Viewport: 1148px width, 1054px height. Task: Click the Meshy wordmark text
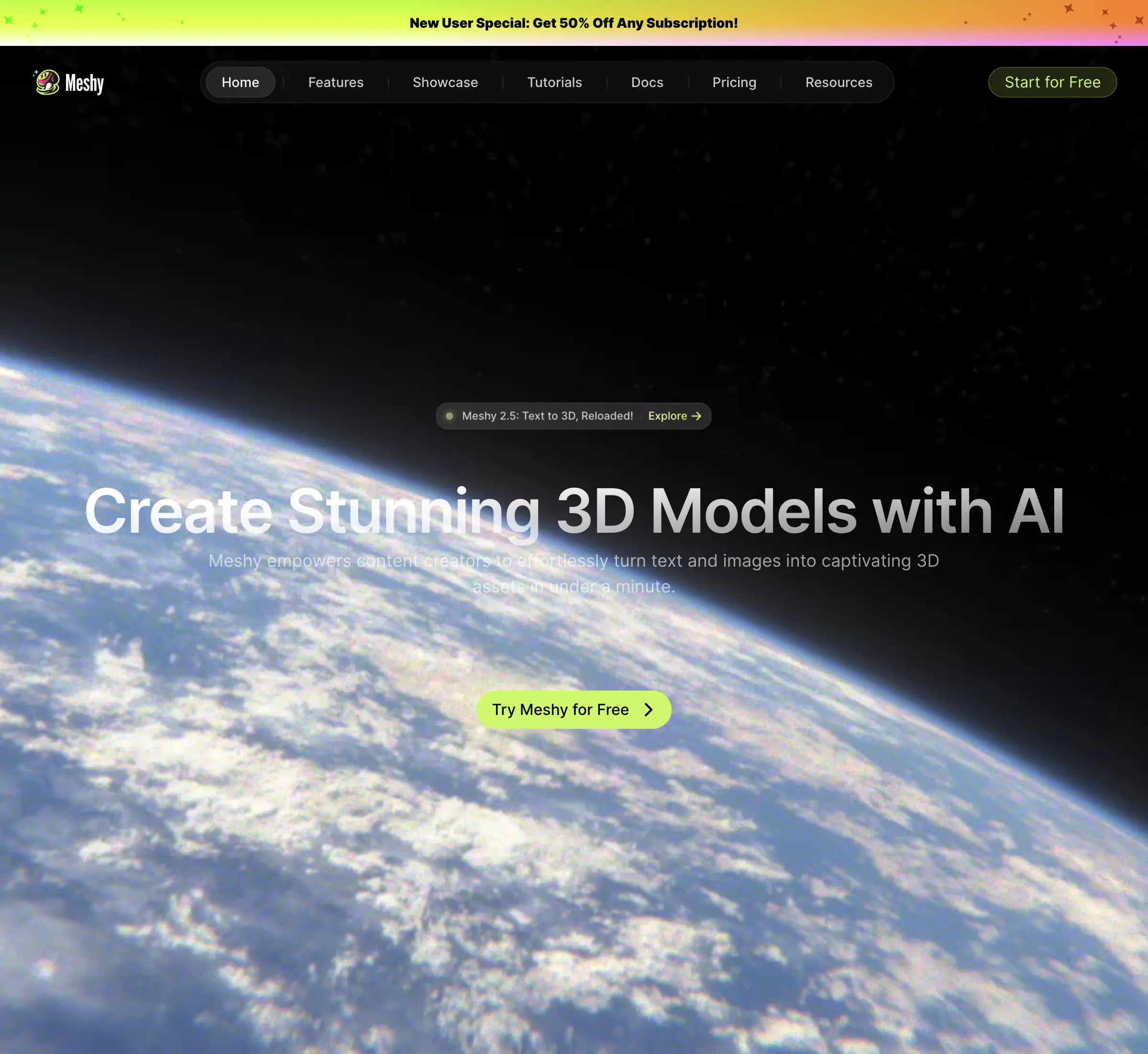(85, 83)
